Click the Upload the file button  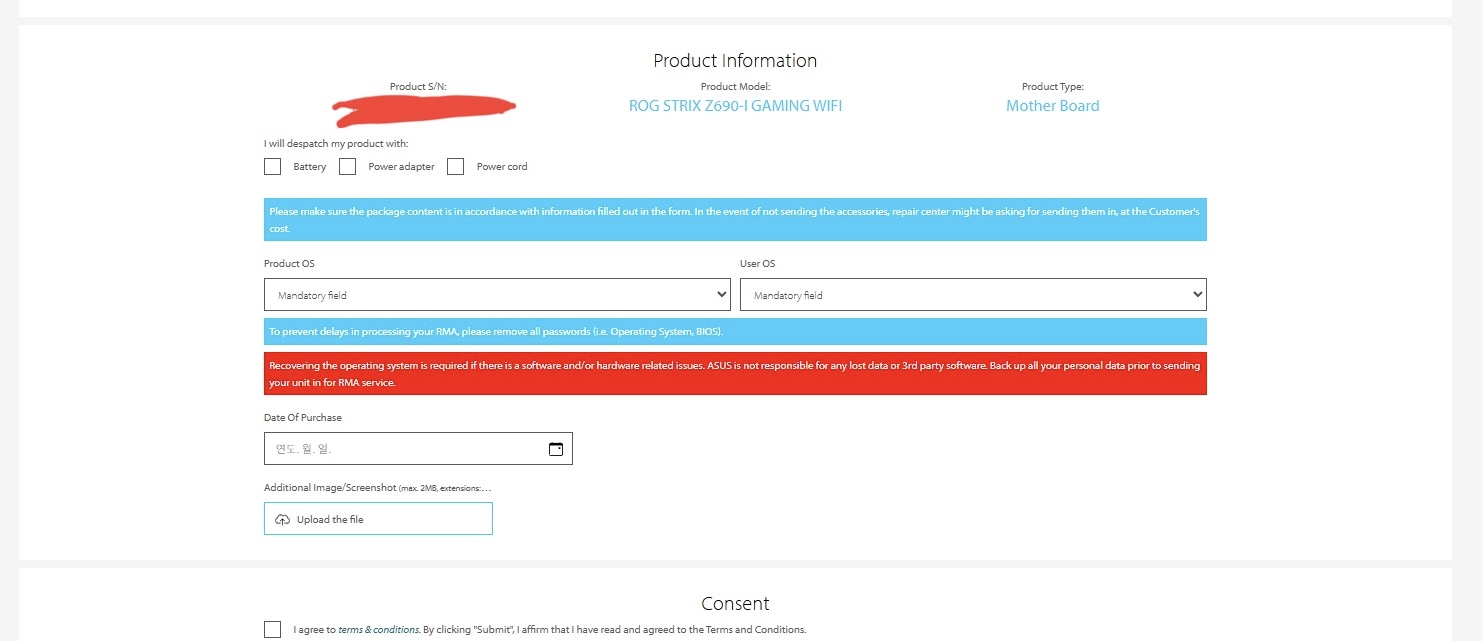(x=378, y=519)
